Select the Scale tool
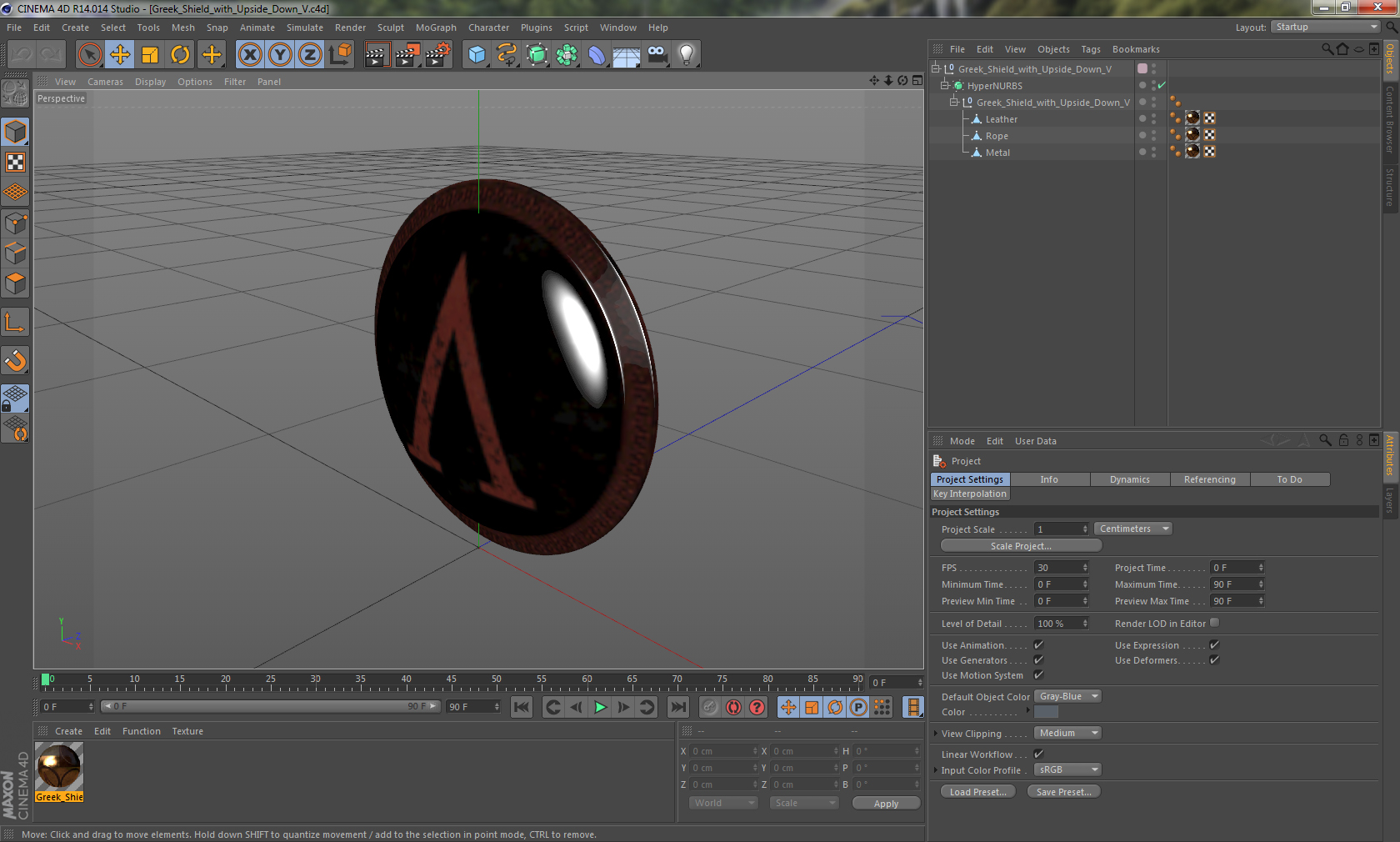1400x842 pixels. (x=150, y=55)
